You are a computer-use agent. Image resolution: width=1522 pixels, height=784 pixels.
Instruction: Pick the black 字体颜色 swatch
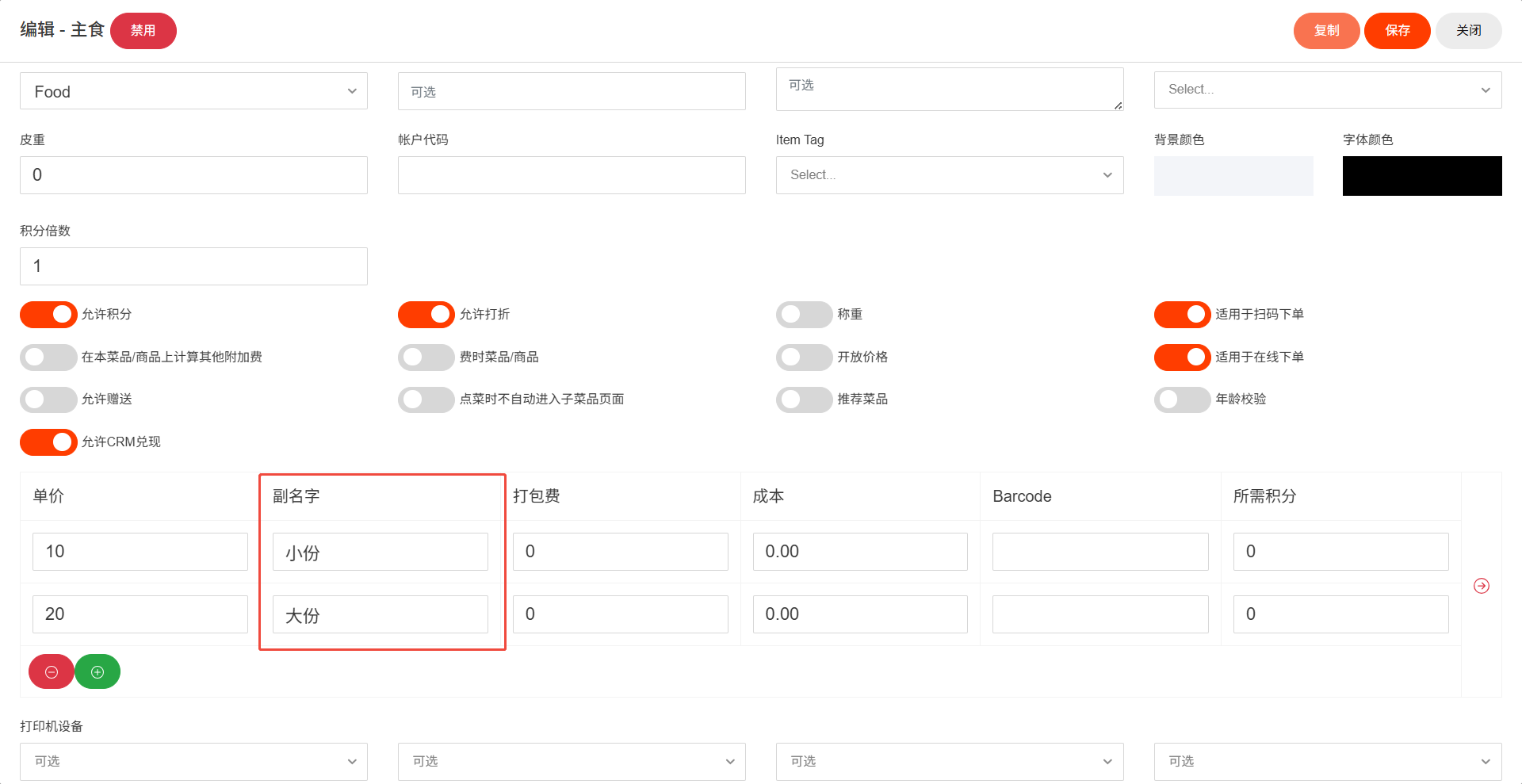tap(1421, 176)
